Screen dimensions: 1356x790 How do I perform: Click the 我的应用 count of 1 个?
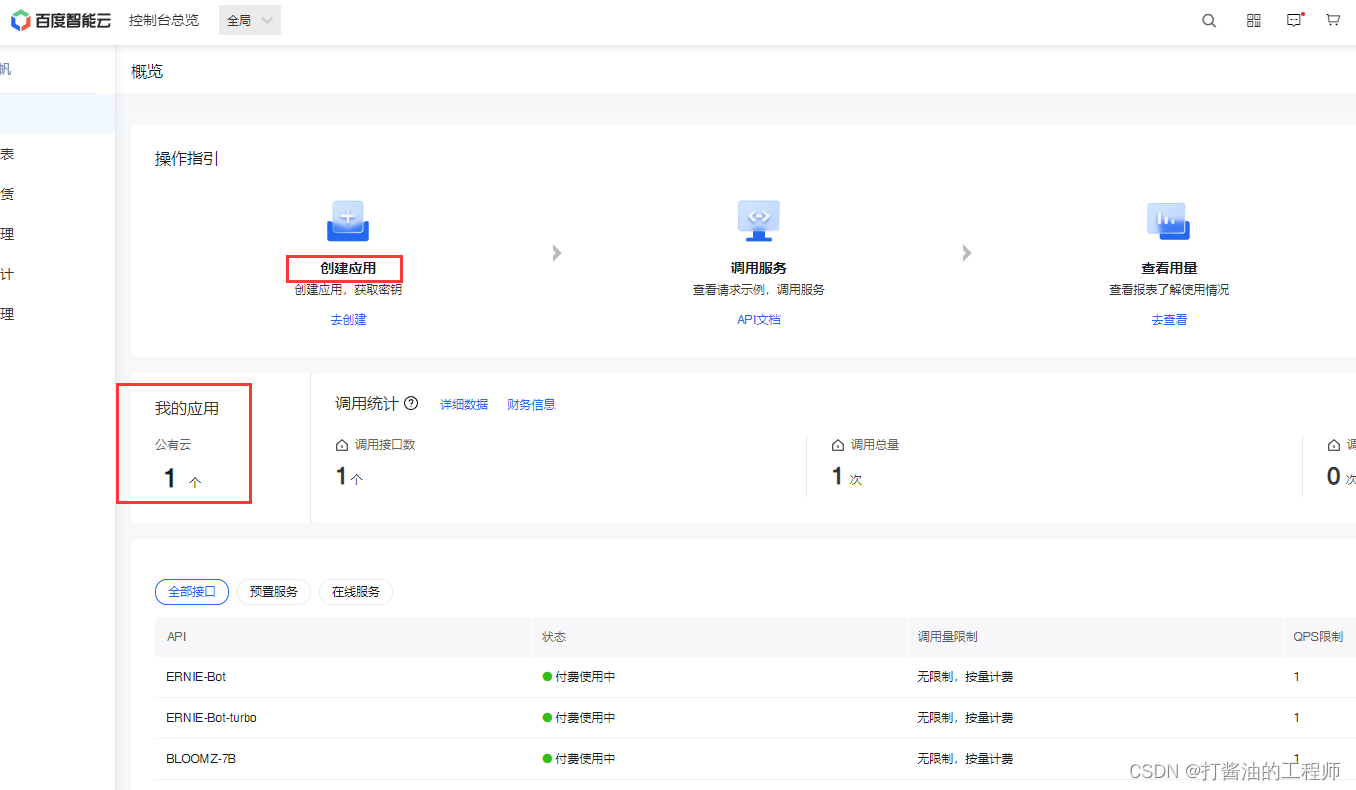183,479
